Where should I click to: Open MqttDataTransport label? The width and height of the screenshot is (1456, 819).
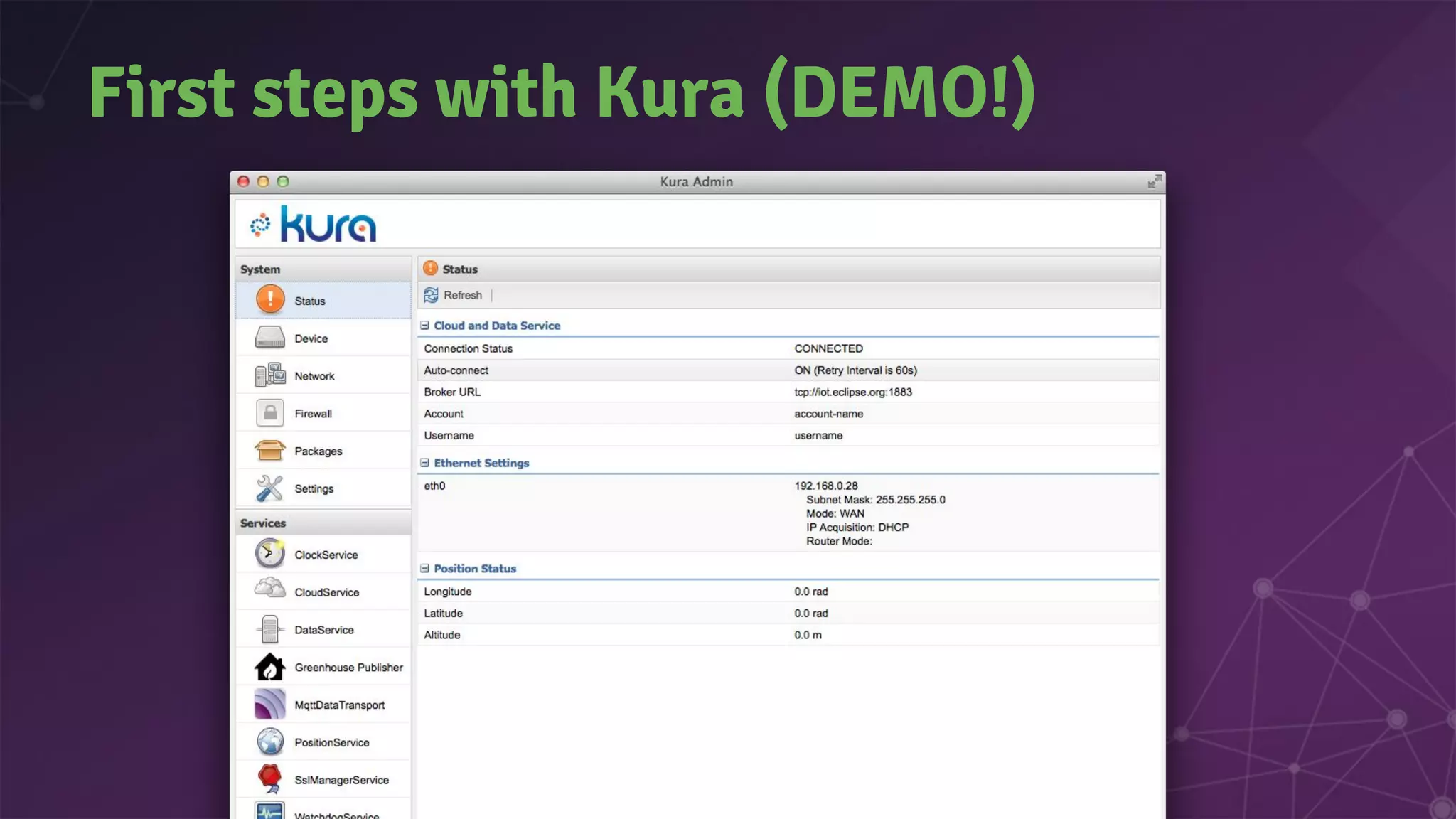[340, 705]
